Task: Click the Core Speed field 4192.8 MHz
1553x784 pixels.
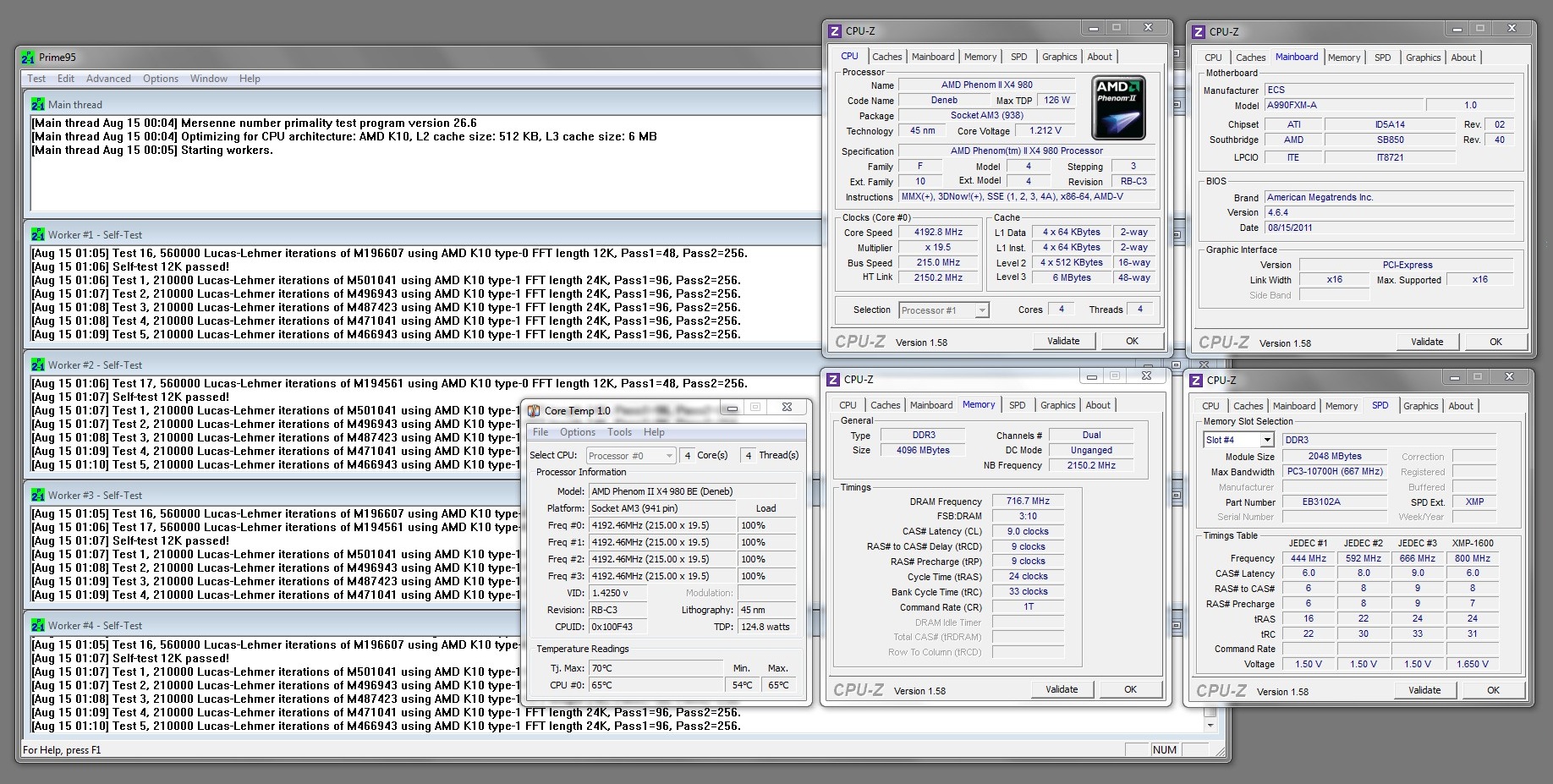Action: [938, 233]
